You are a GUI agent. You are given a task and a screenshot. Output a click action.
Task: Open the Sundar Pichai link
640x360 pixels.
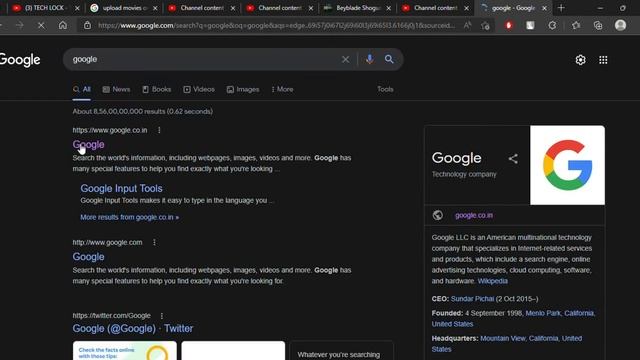[x=472, y=299]
